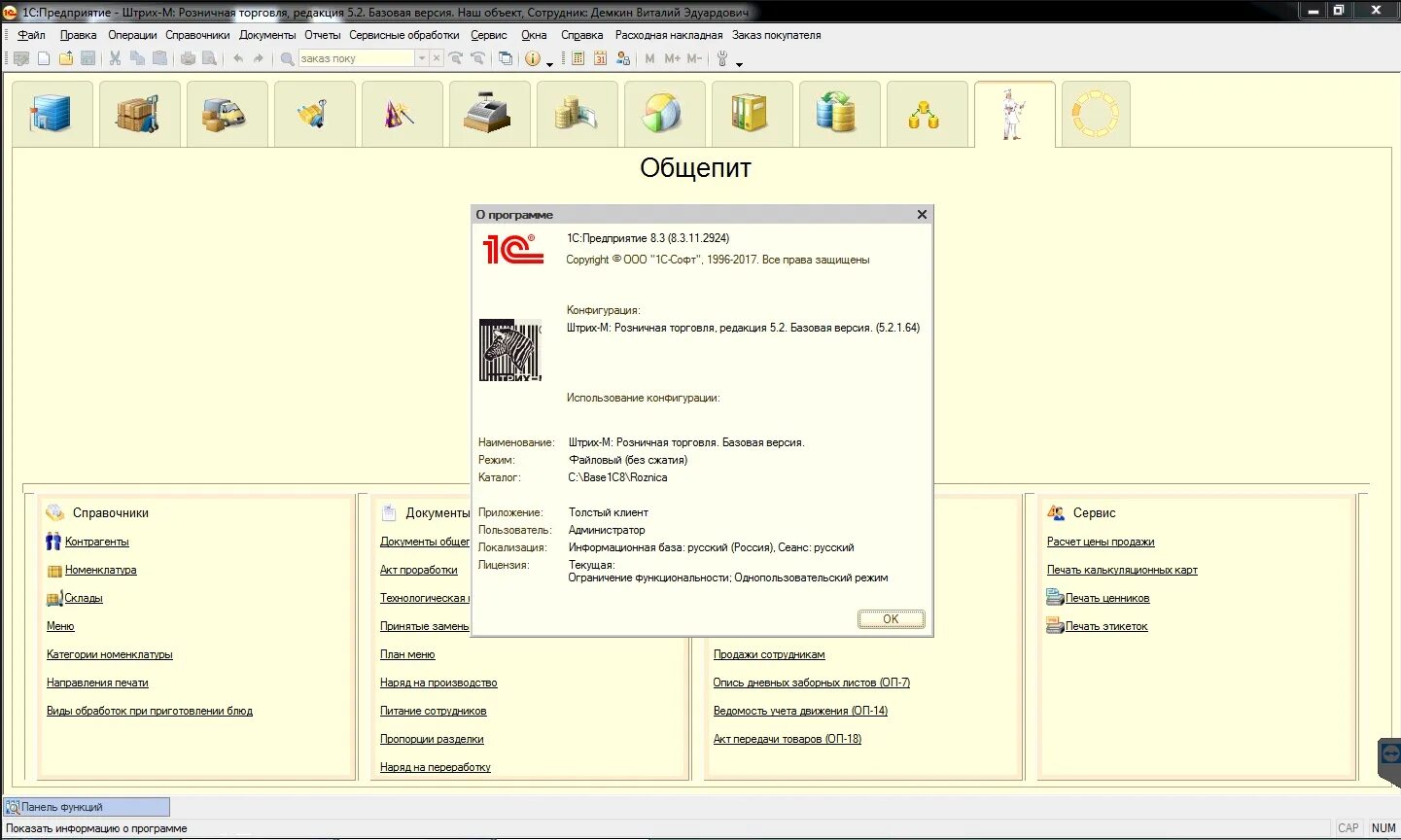The width and height of the screenshot is (1401, 840).
Task: Click the calculator toolbar icon
Action: pos(578,58)
